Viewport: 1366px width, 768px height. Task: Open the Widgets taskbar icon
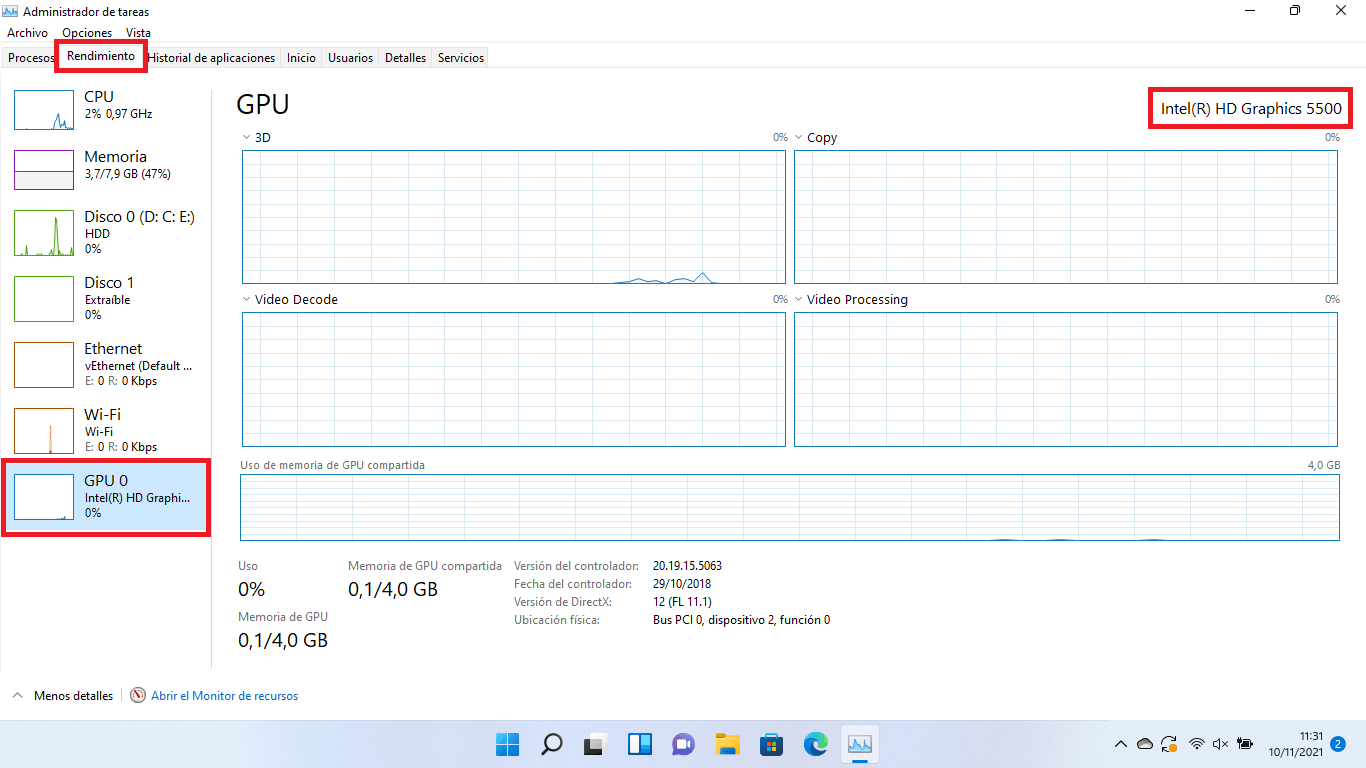point(640,744)
